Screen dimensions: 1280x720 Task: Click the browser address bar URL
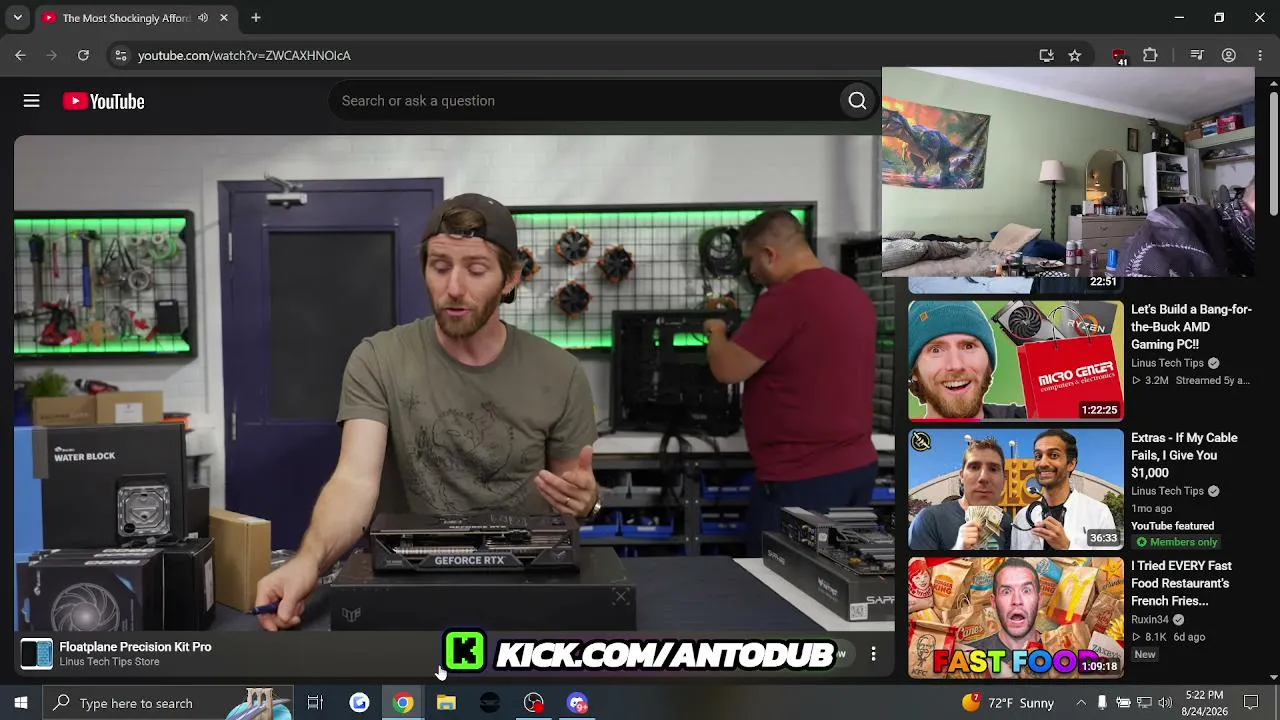(244, 56)
